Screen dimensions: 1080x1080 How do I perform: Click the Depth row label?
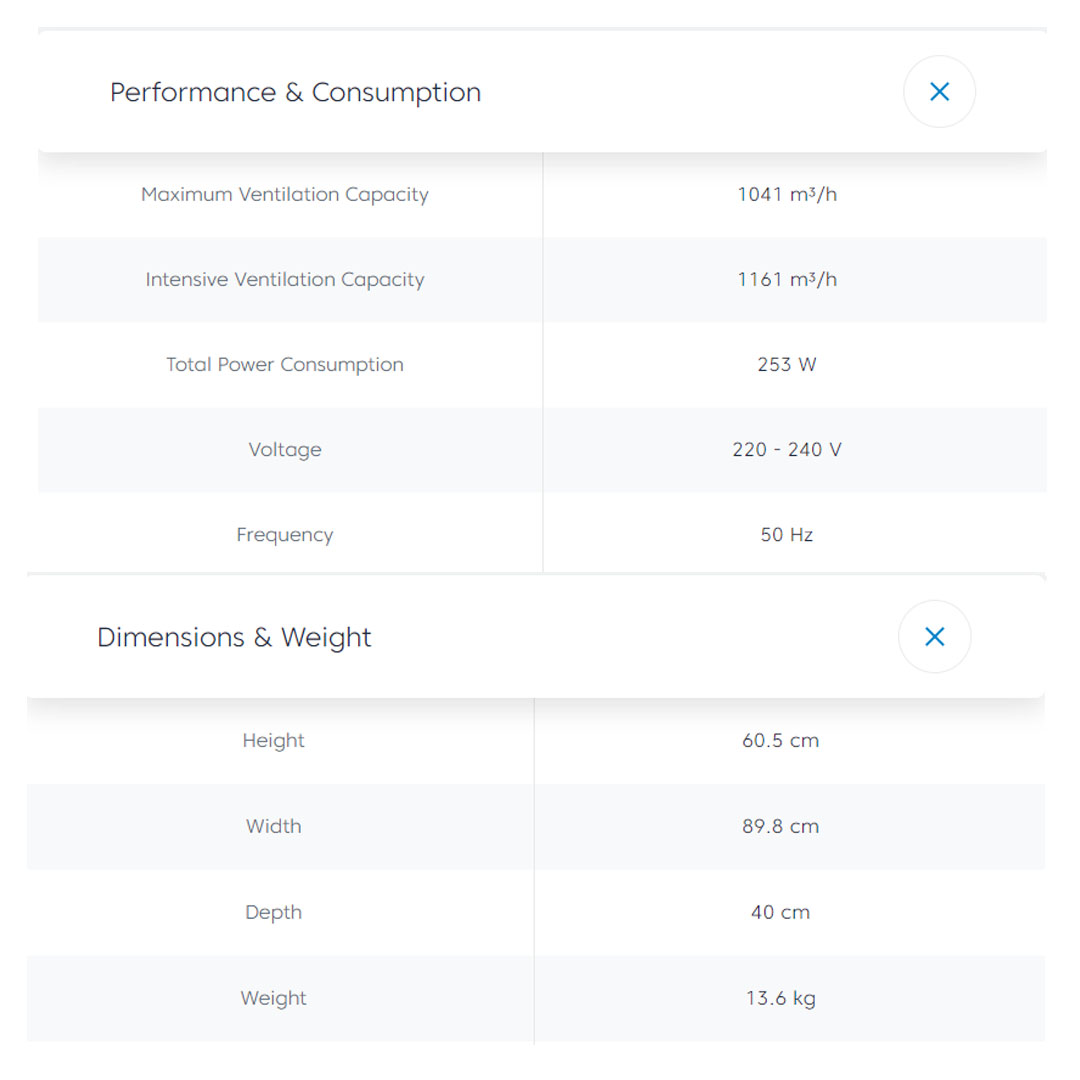click(273, 912)
